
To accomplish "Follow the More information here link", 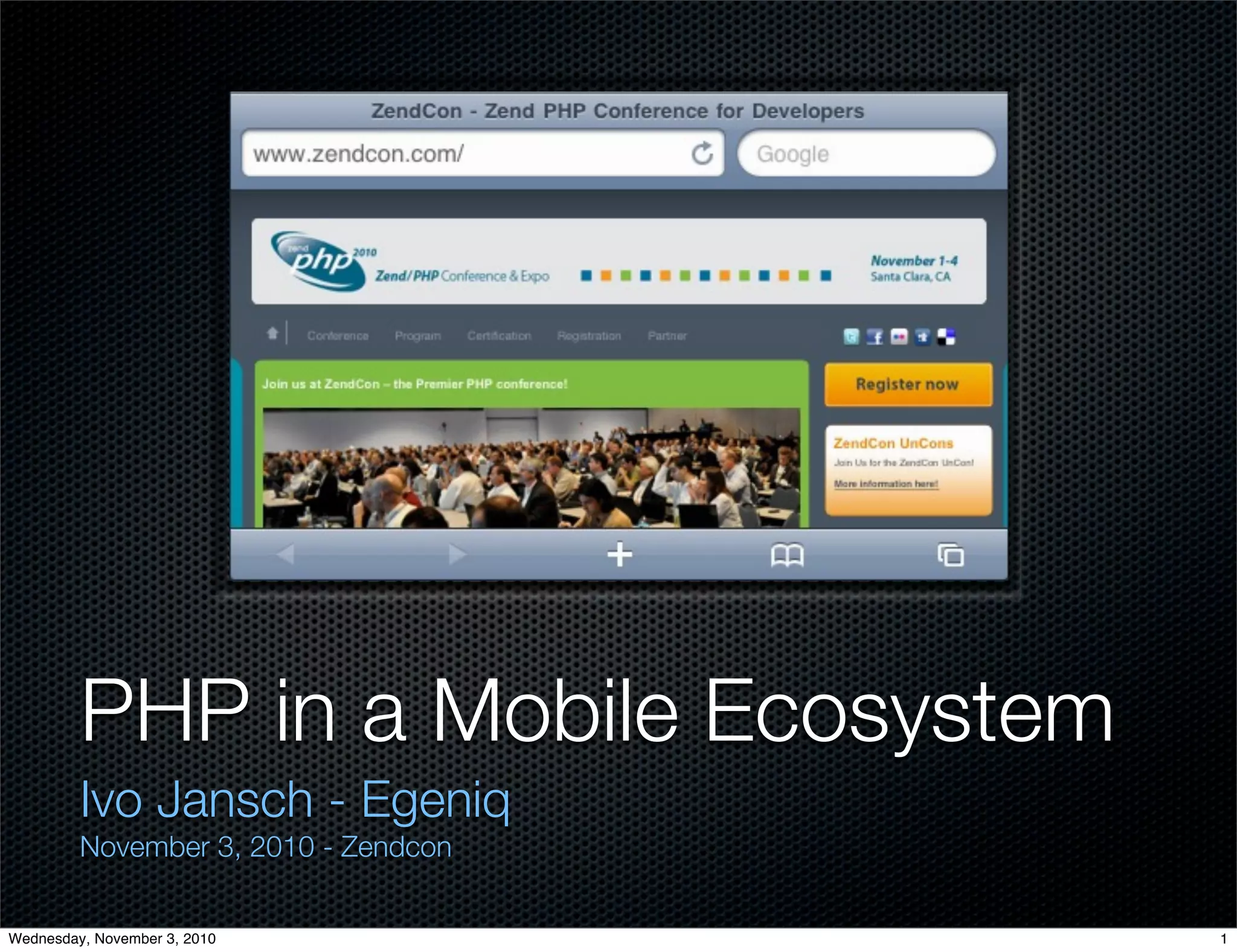I will click(885, 484).
